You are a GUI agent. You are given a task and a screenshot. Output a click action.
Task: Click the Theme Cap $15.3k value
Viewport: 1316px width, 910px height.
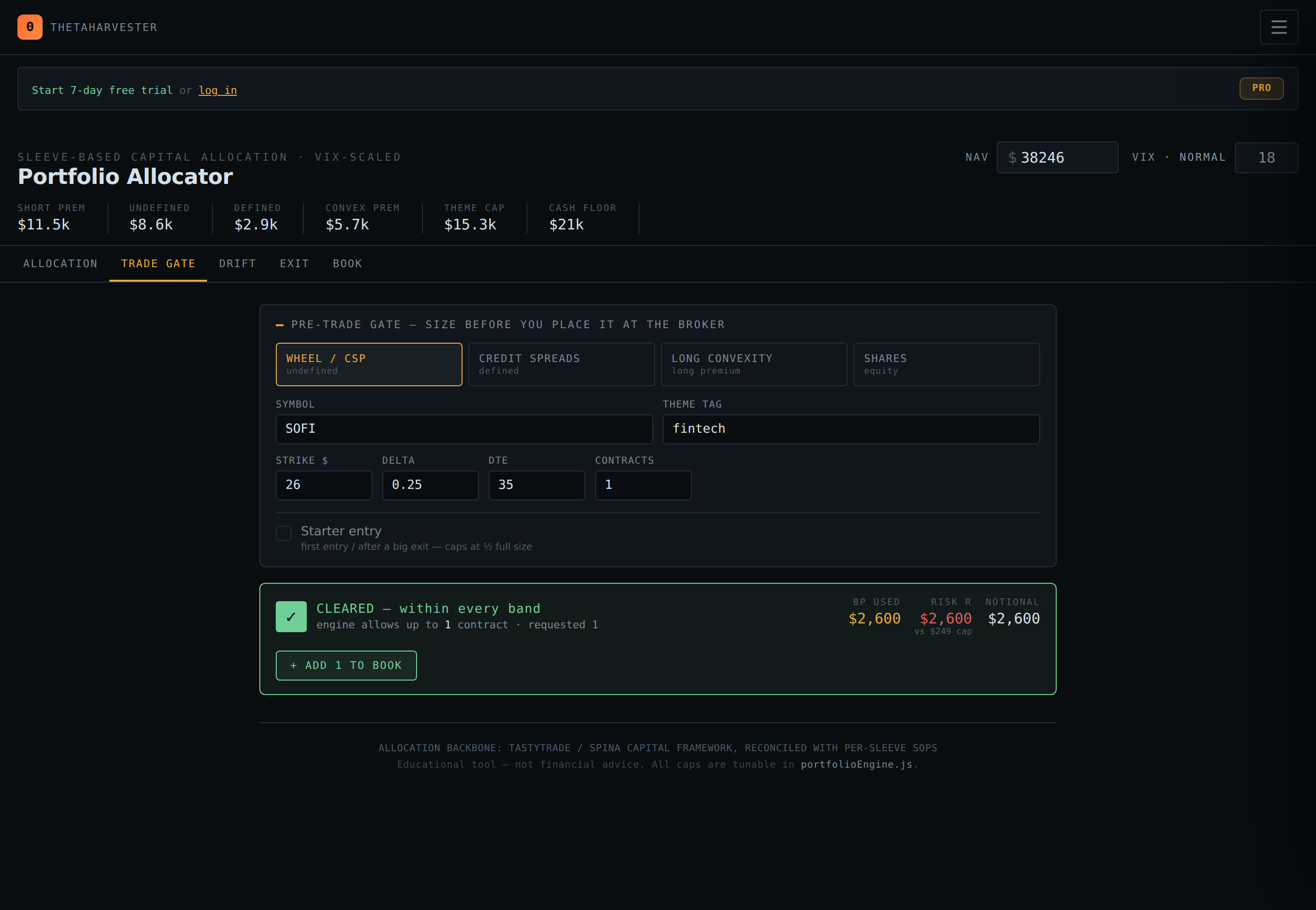pos(470,225)
